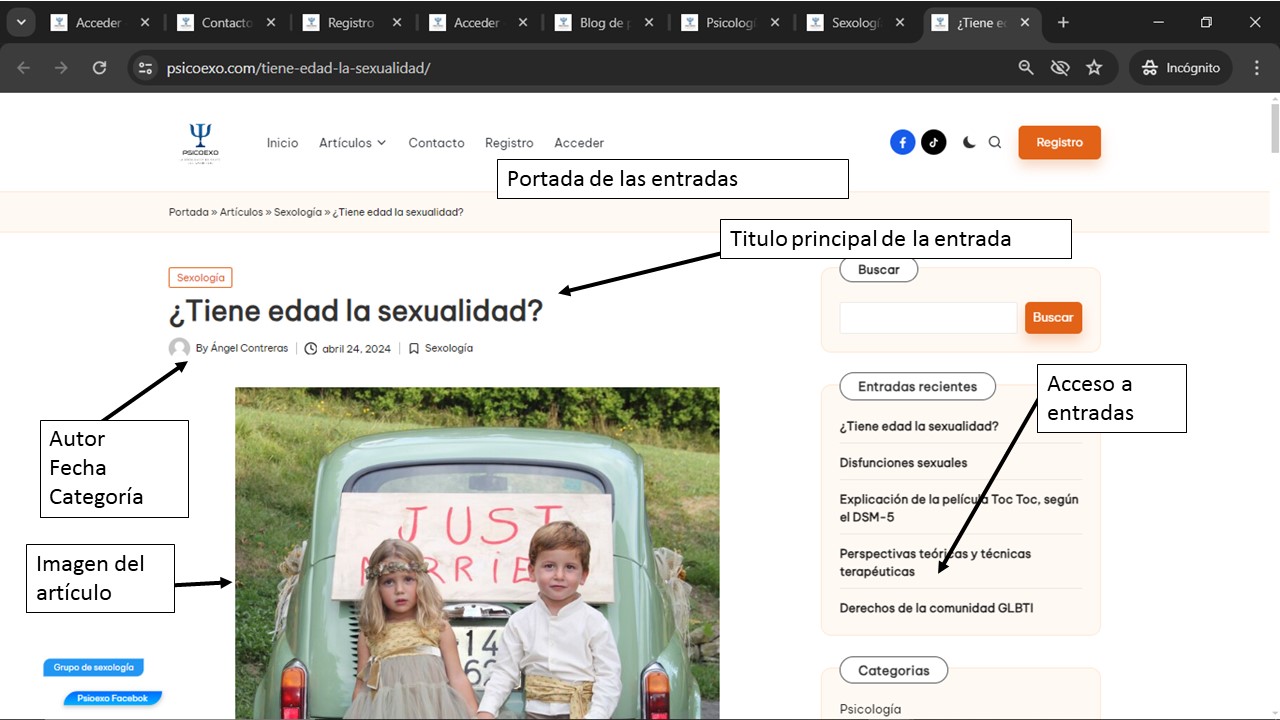Screen dimensions: 1280x720
Task: Open the header search magnifier icon
Action: (x=995, y=143)
